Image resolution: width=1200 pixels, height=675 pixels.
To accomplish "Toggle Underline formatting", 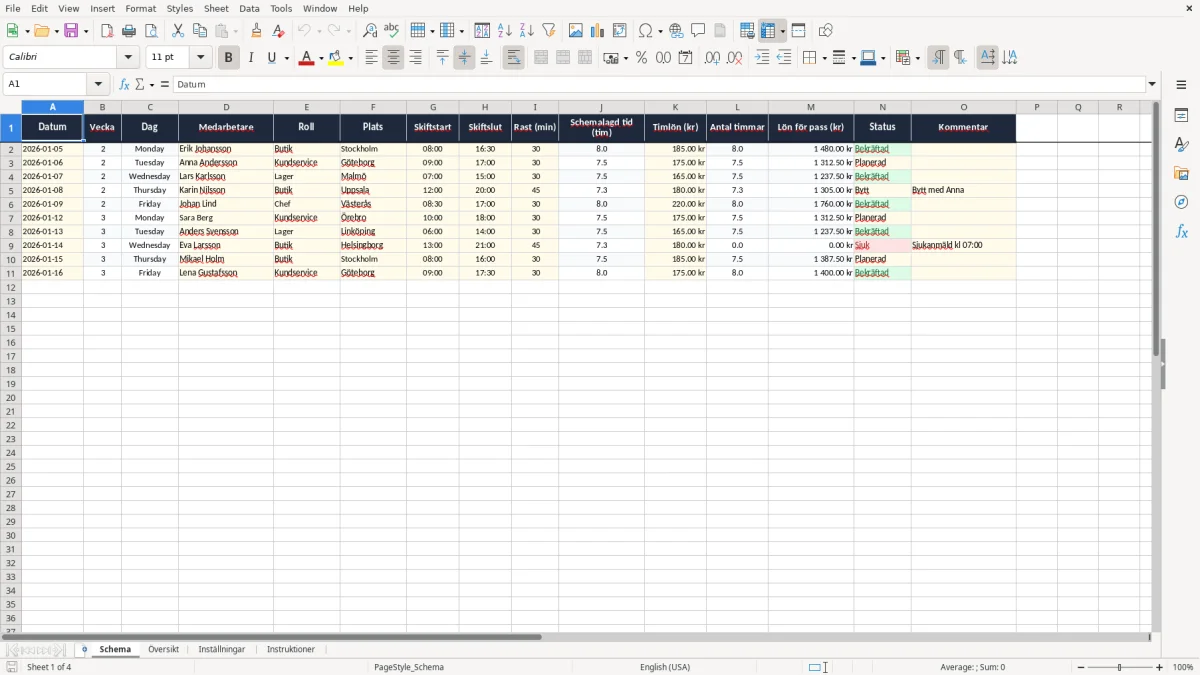I will pos(271,58).
